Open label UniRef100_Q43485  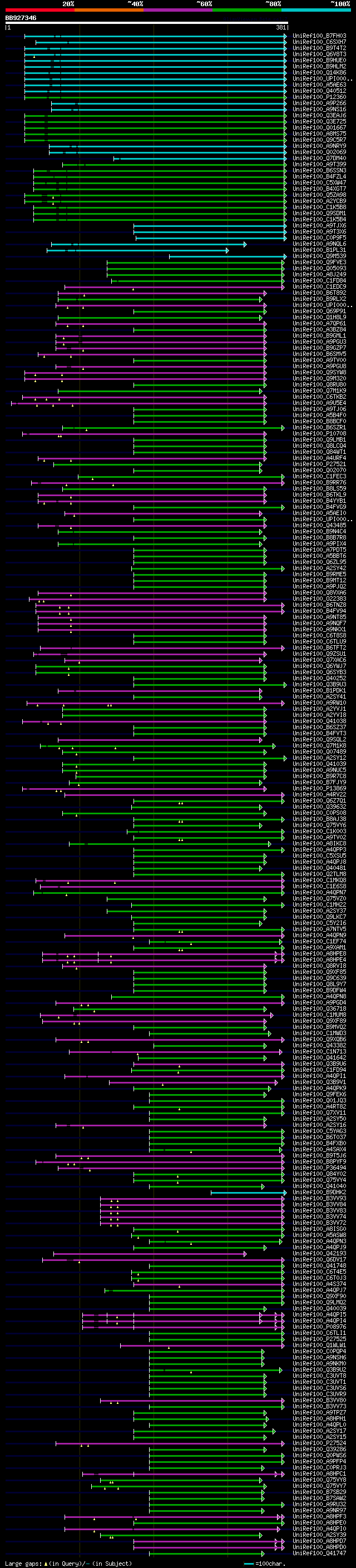coord(319,525)
